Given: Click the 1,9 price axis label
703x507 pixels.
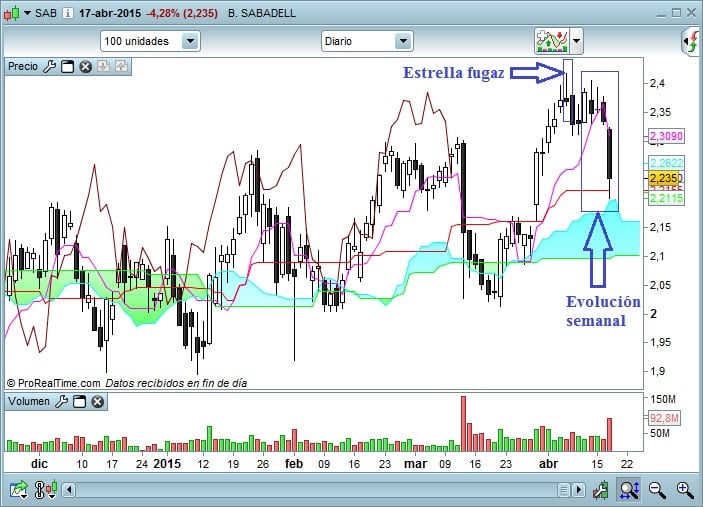Looking at the screenshot, I should tap(657, 371).
